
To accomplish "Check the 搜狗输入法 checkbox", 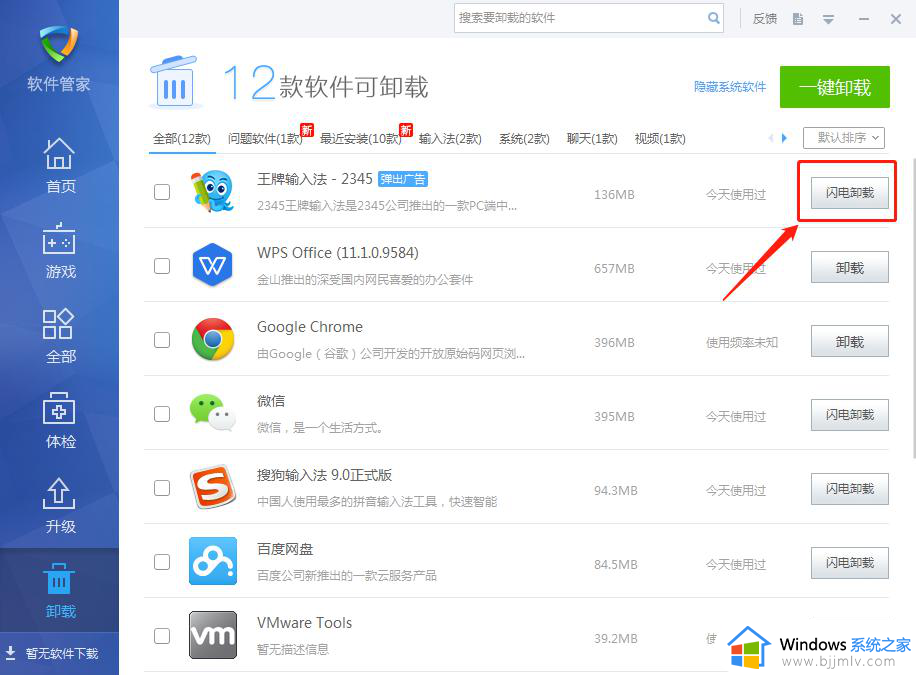I will coord(162,487).
